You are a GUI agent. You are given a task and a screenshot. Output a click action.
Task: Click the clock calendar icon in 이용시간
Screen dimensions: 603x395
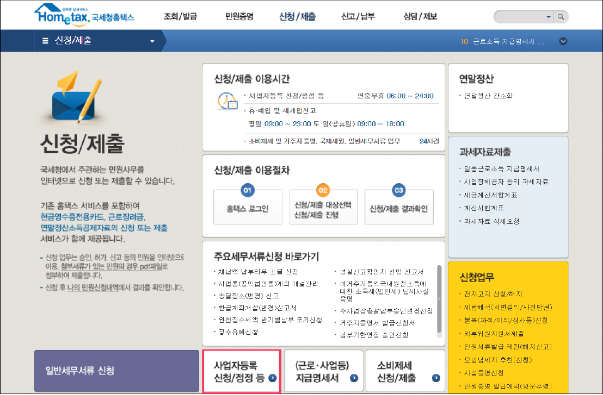(227, 101)
